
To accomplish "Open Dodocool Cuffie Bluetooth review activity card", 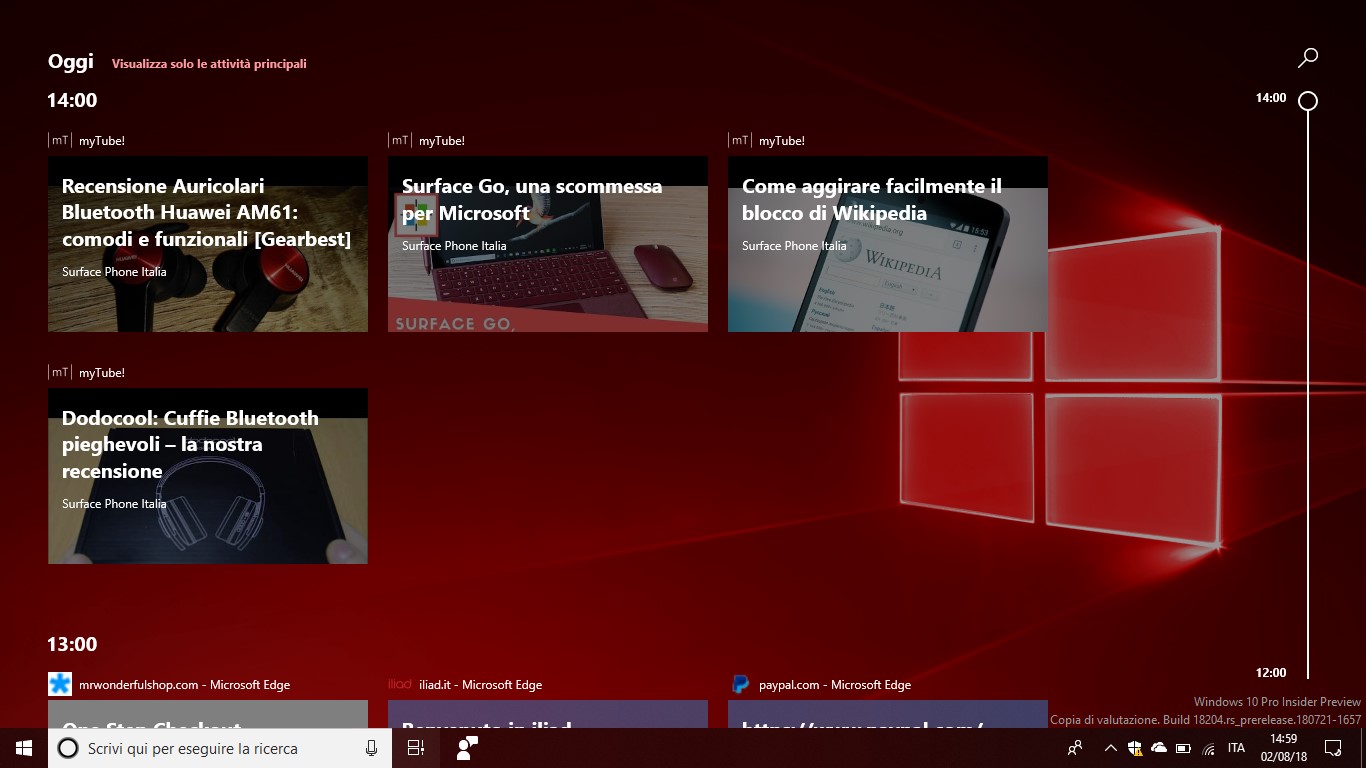I will (x=208, y=476).
